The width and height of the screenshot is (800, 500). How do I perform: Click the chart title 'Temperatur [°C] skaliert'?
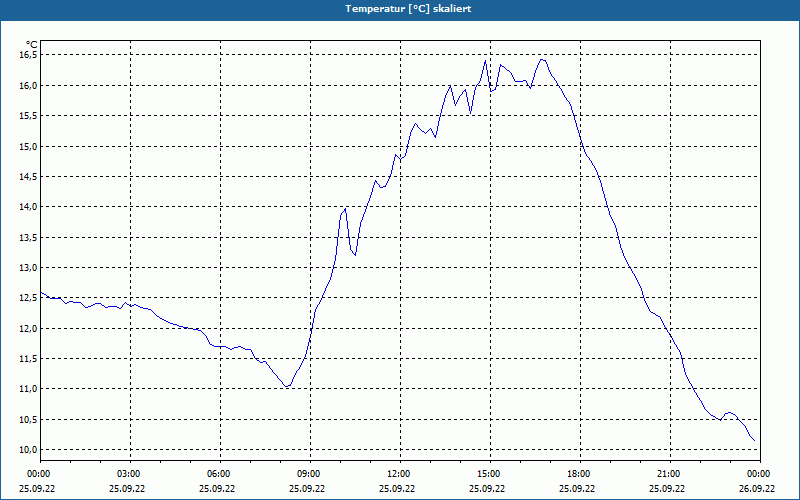click(408, 9)
